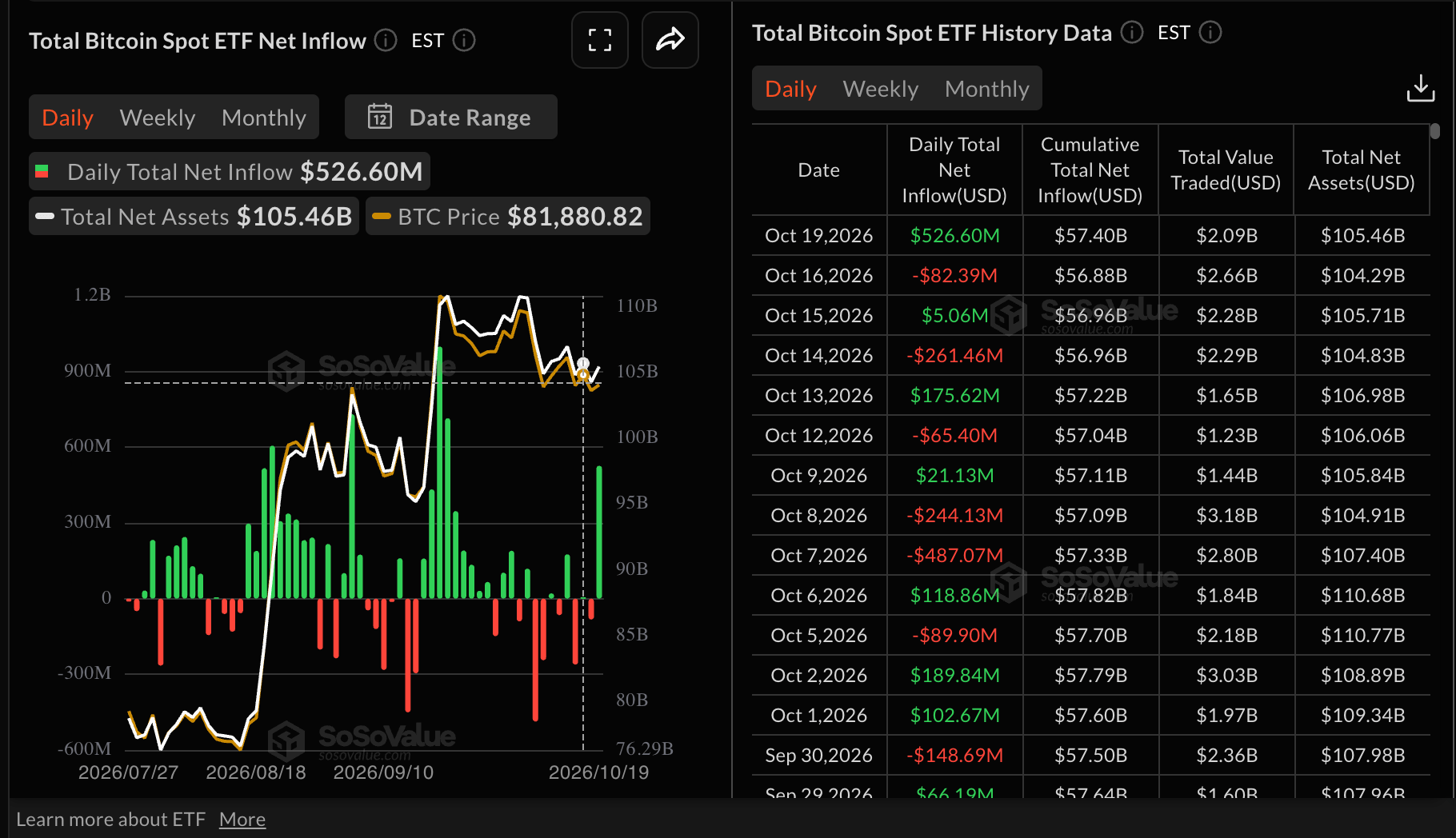Open the Date Range picker
This screenshot has height=838, width=1456.
click(451, 117)
